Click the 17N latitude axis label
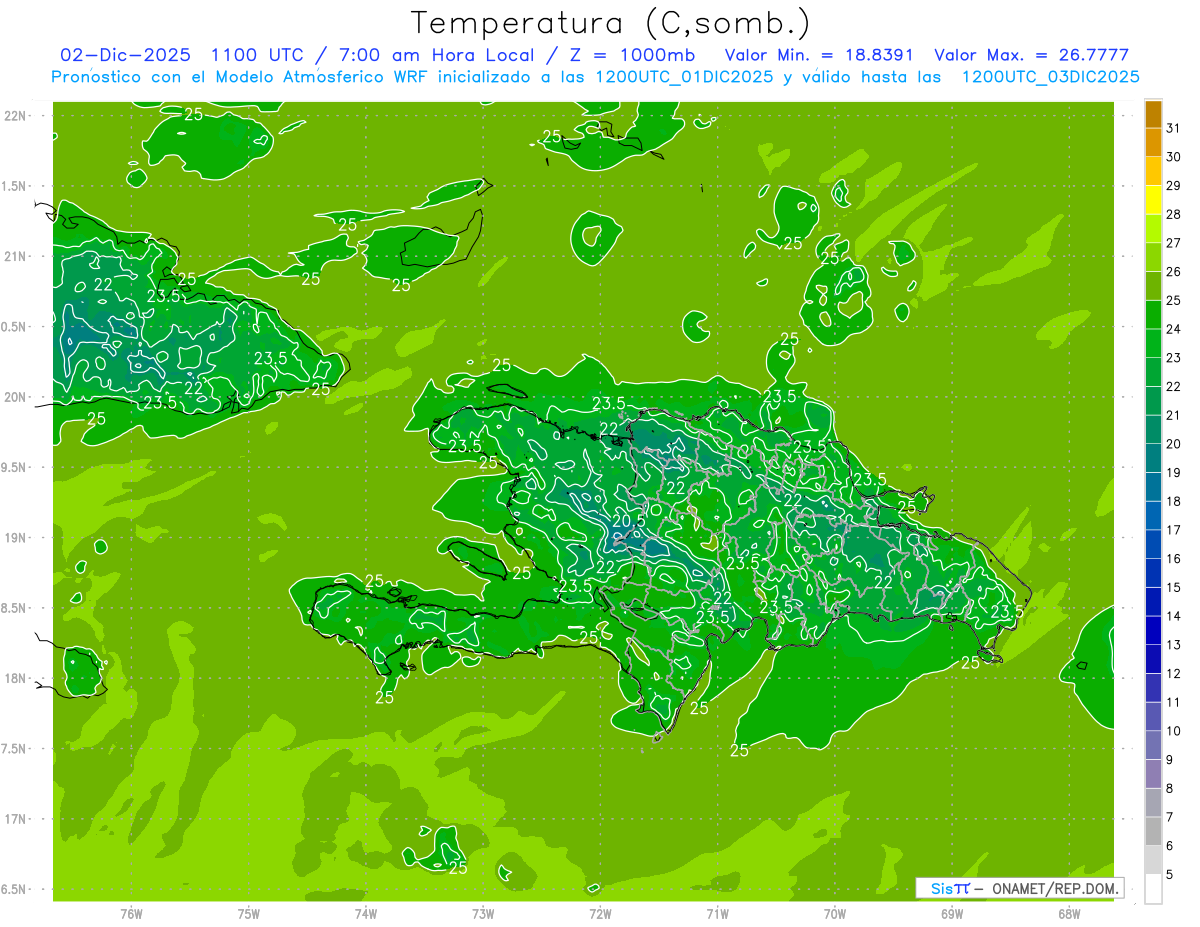The width and height of the screenshot is (1200, 927). [x=16, y=819]
